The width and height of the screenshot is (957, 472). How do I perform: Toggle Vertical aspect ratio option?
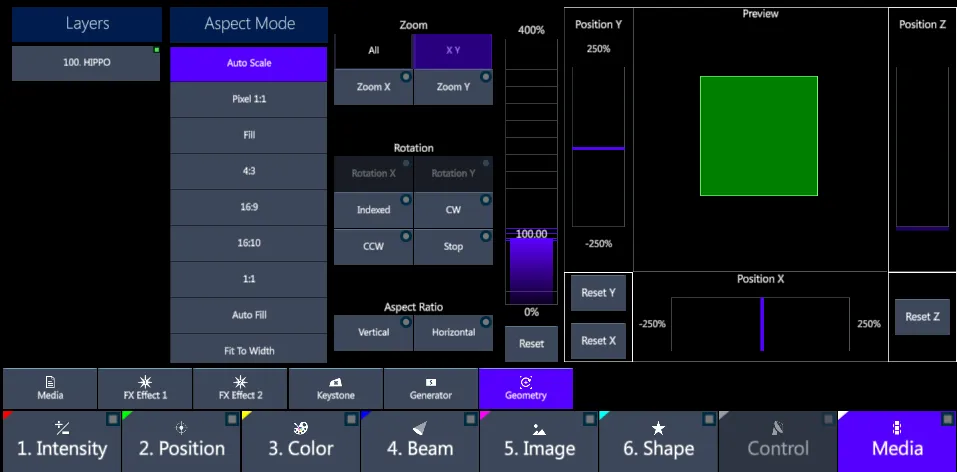pyautogui.click(x=374, y=332)
